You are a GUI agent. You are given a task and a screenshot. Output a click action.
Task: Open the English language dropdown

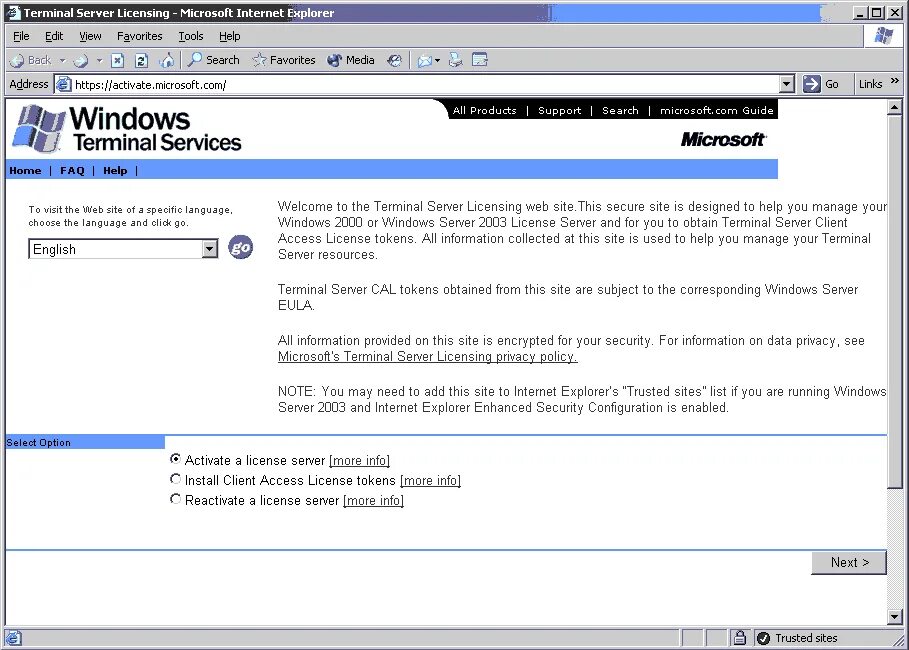coord(123,249)
